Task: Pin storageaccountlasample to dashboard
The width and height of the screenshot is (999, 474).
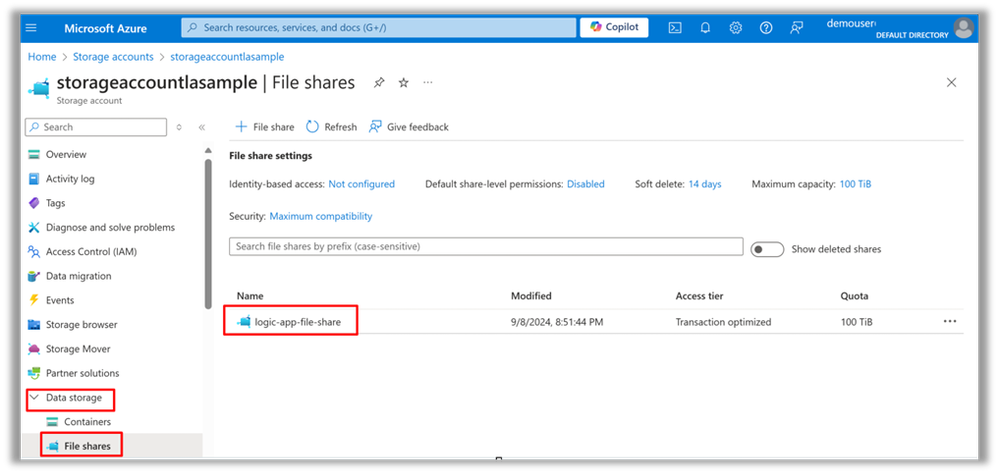Action: [x=379, y=83]
